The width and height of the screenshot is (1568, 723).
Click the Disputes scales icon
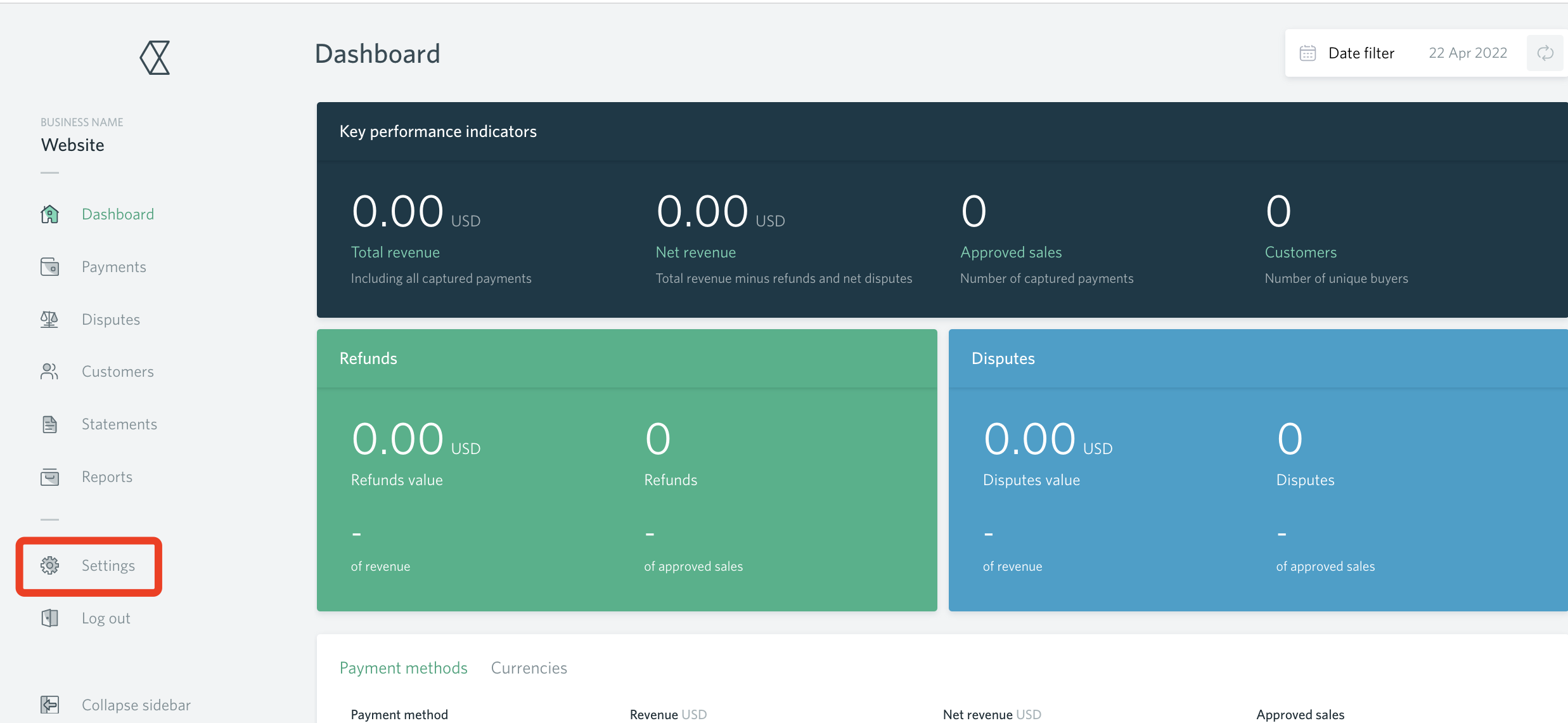point(49,320)
